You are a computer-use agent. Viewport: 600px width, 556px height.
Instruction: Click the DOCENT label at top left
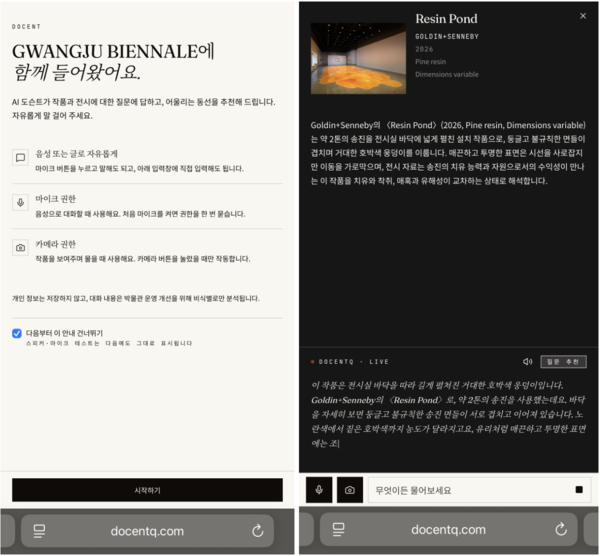click(x=26, y=26)
